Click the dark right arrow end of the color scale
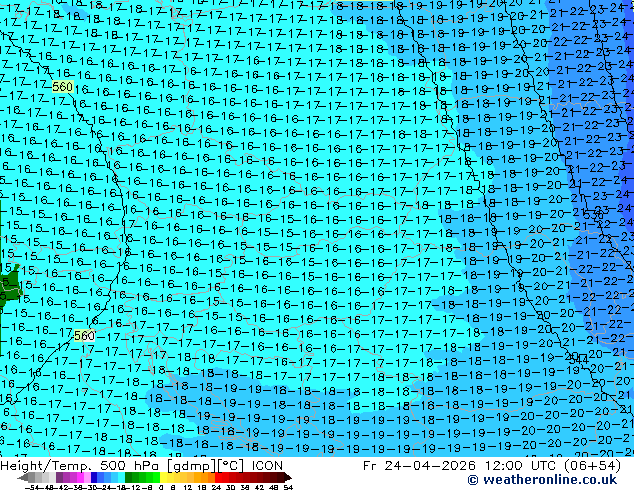Viewport: 634px width, 490px height. tap(288, 478)
